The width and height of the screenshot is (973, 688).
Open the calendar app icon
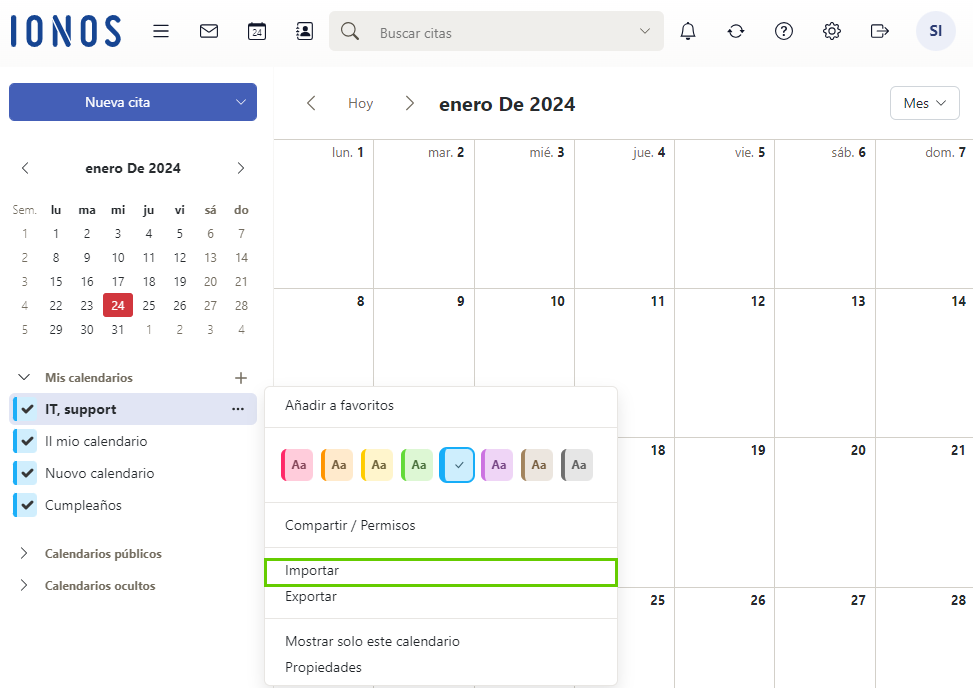coord(256,31)
